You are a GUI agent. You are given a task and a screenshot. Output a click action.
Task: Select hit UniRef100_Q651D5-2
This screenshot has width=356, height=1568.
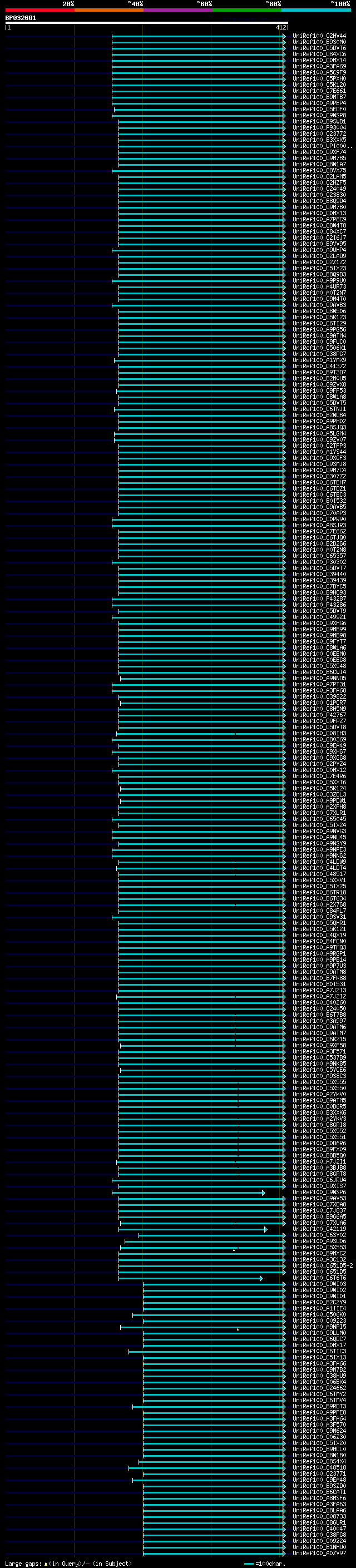(x=323, y=1265)
